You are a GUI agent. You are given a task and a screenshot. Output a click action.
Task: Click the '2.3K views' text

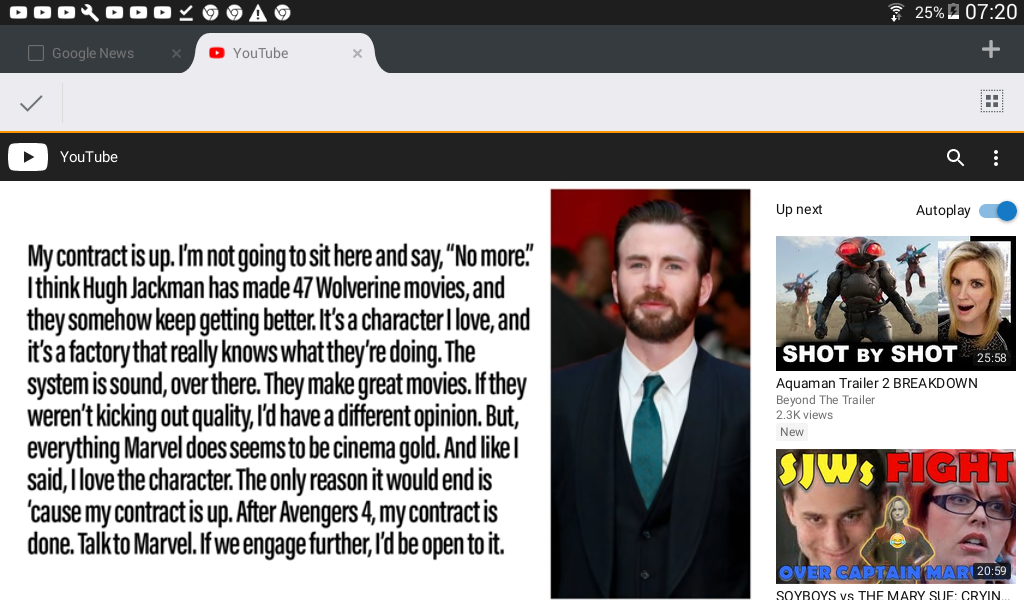(x=804, y=415)
